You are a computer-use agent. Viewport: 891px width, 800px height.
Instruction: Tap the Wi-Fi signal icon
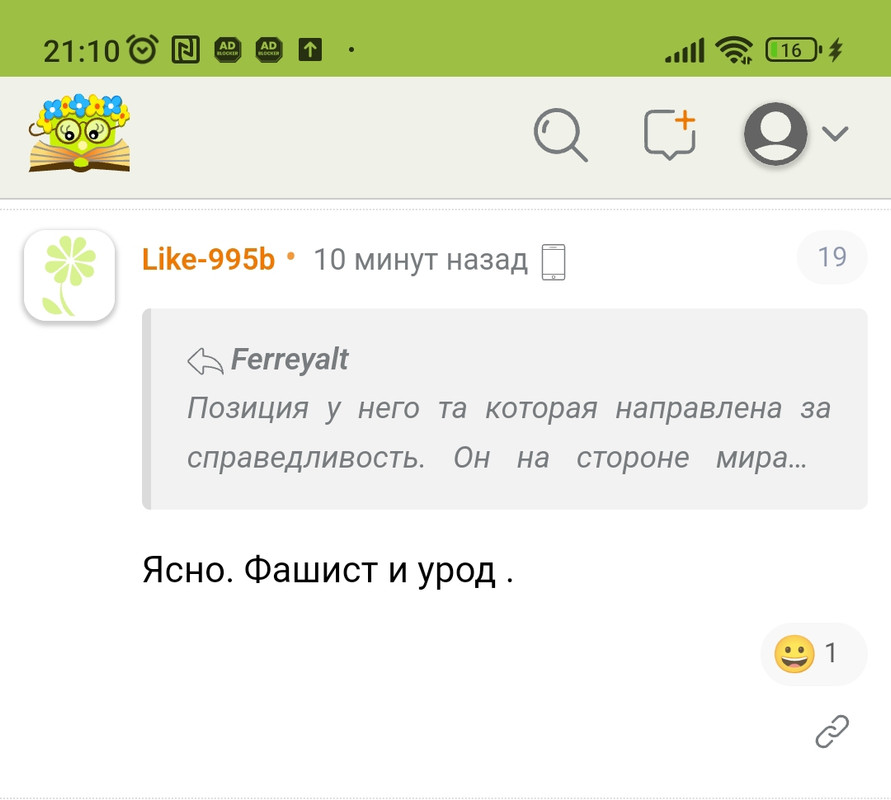click(734, 50)
